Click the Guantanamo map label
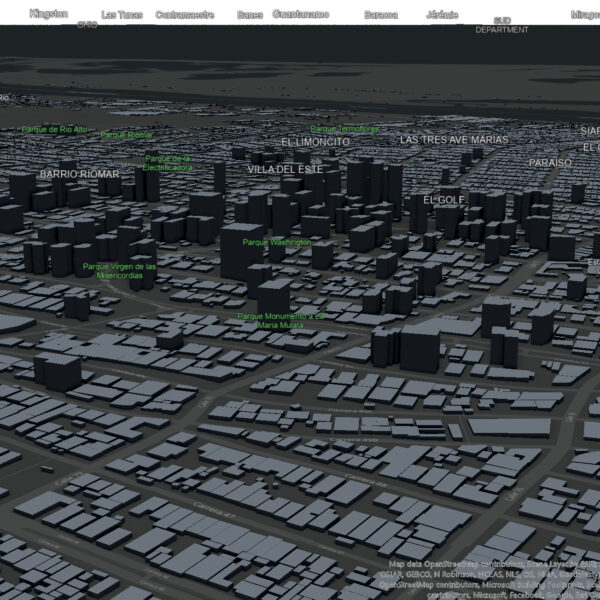This screenshot has height=600, width=600. (x=301, y=14)
